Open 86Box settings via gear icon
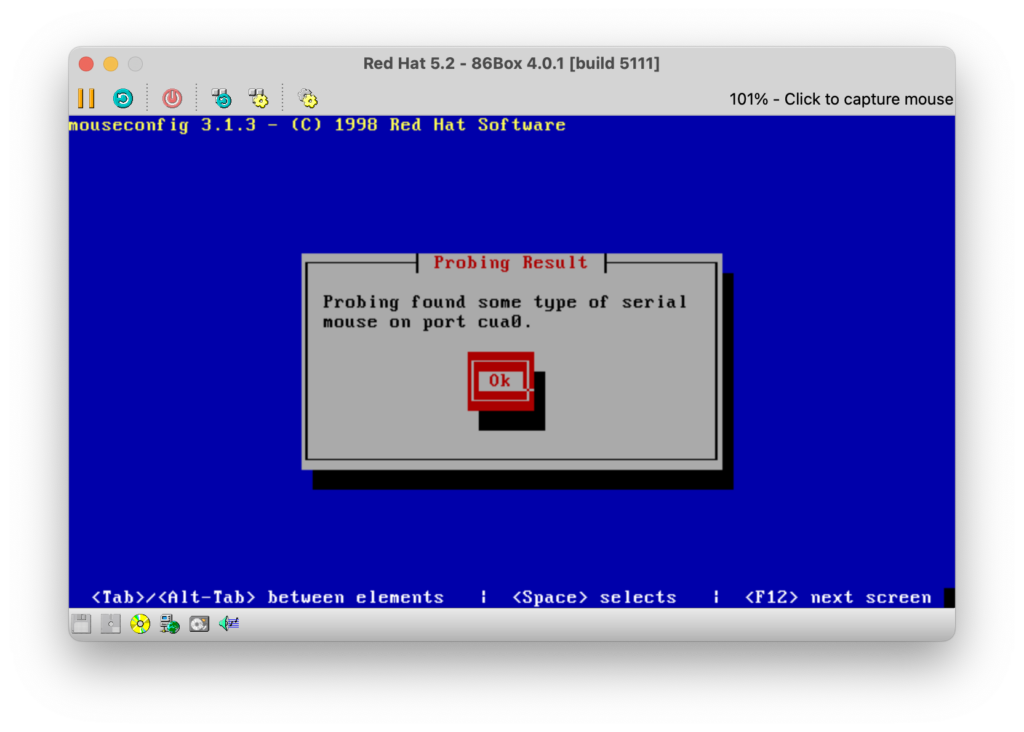Screen dimensions: 1024x732 tap(308, 98)
